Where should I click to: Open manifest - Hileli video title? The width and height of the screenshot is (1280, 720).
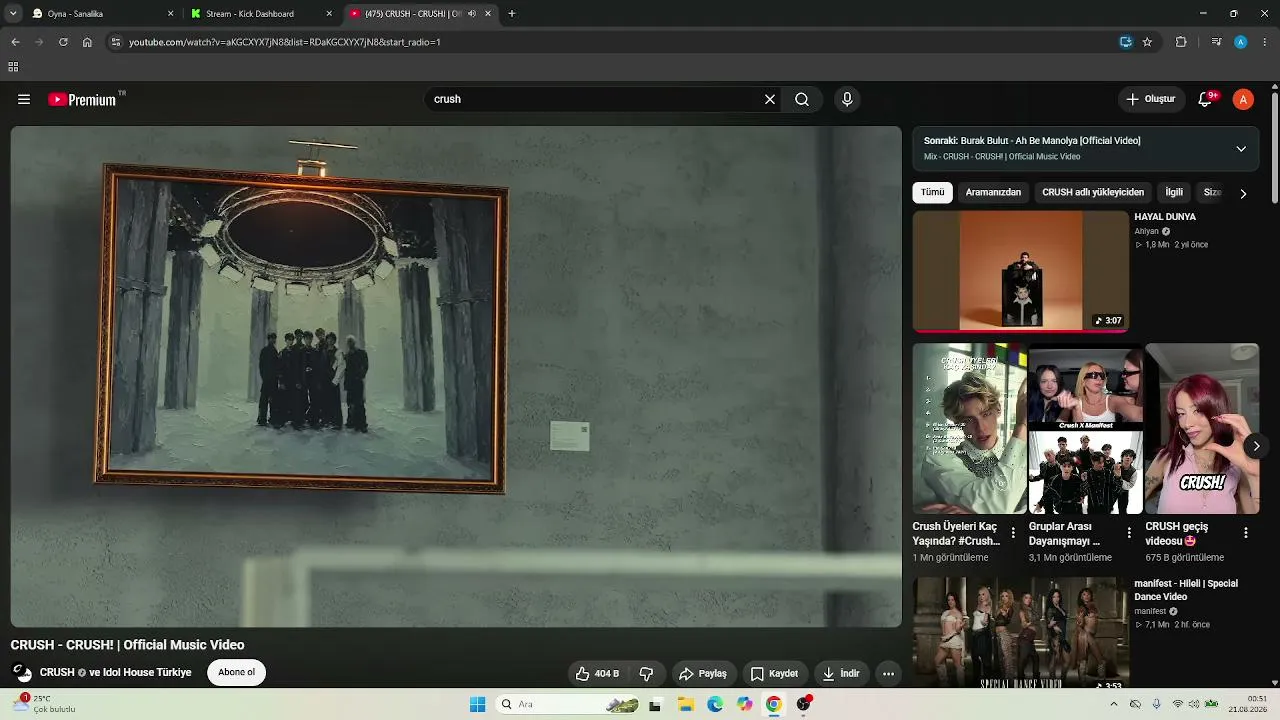(x=1186, y=590)
